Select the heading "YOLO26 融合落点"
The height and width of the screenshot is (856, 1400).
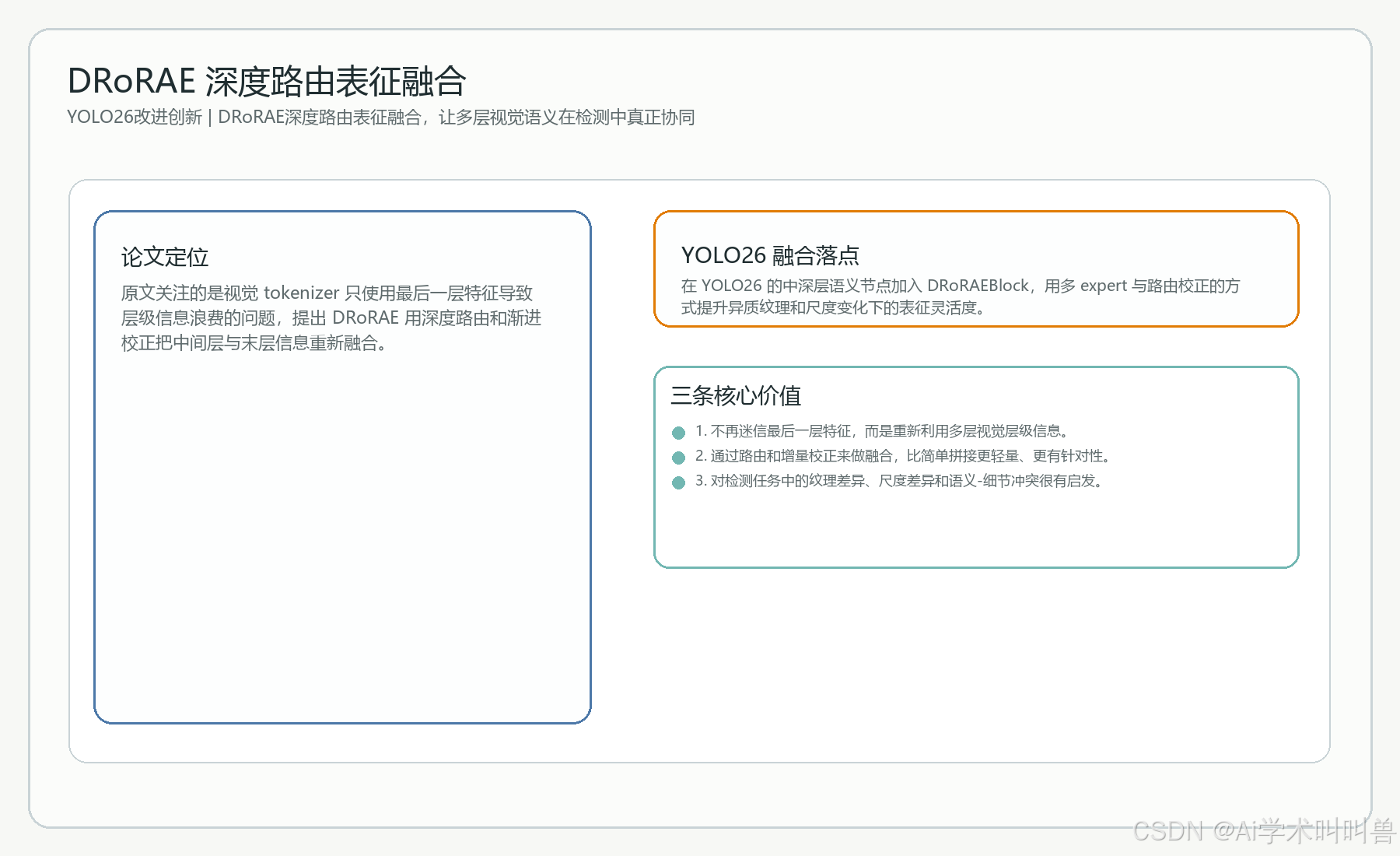pos(770,255)
